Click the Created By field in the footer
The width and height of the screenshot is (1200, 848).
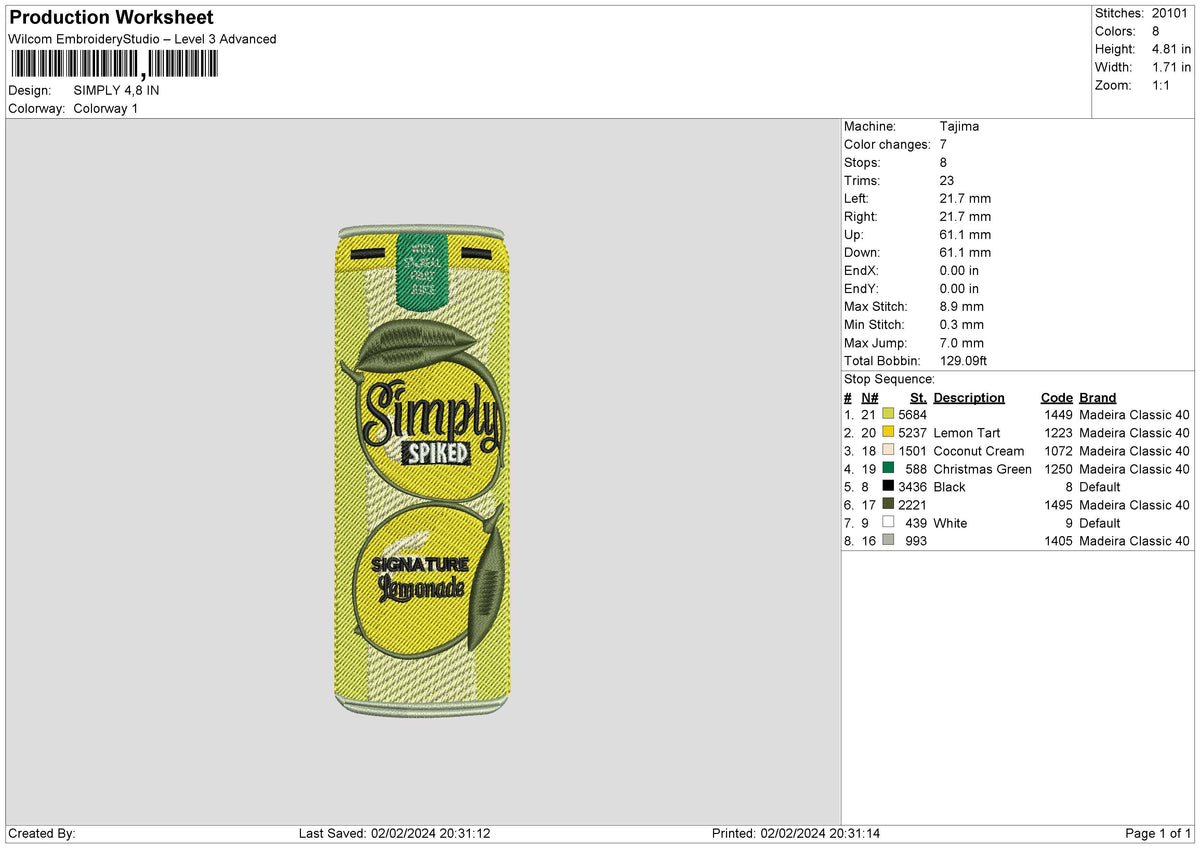click(x=42, y=833)
